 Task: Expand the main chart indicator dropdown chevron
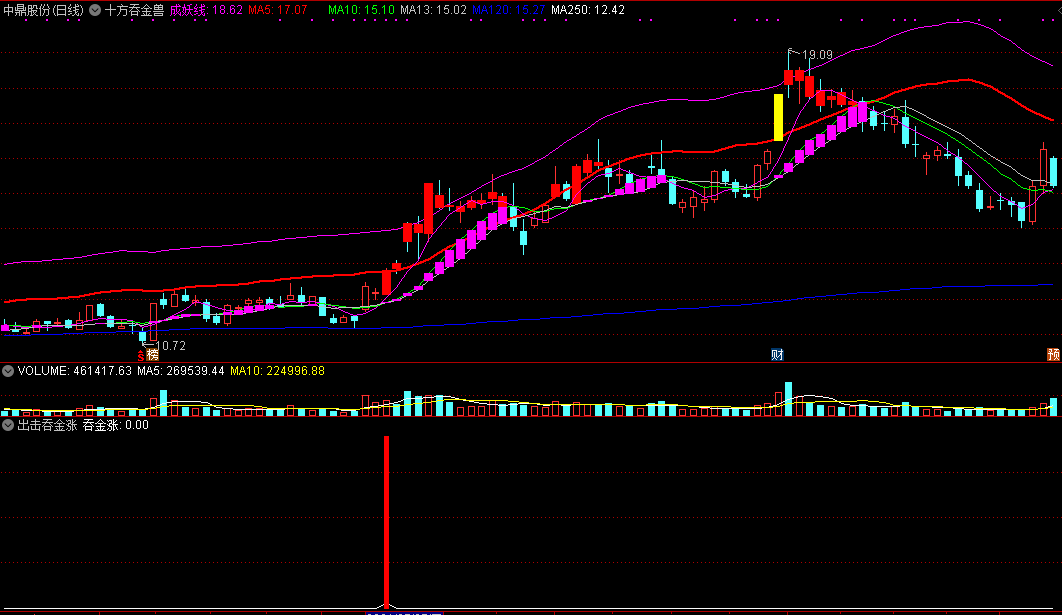pyautogui.click(x=95, y=10)
